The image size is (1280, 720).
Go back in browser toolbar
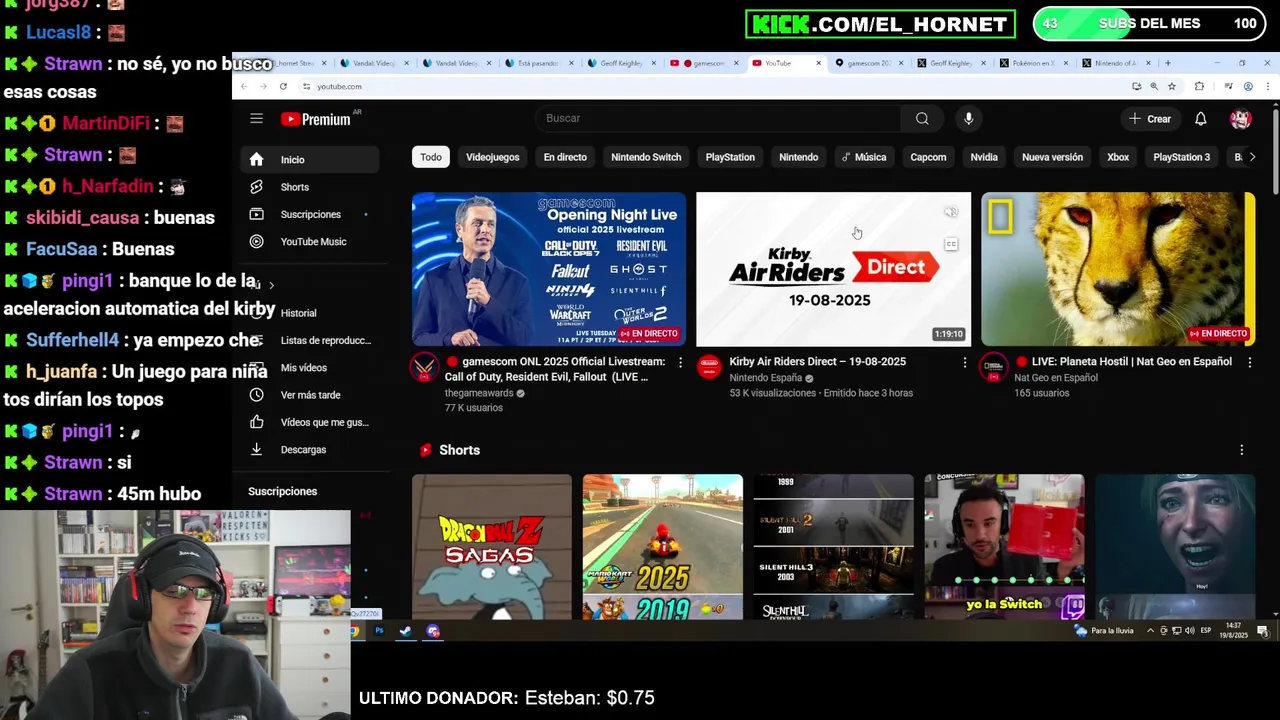[x=243, y=87]
